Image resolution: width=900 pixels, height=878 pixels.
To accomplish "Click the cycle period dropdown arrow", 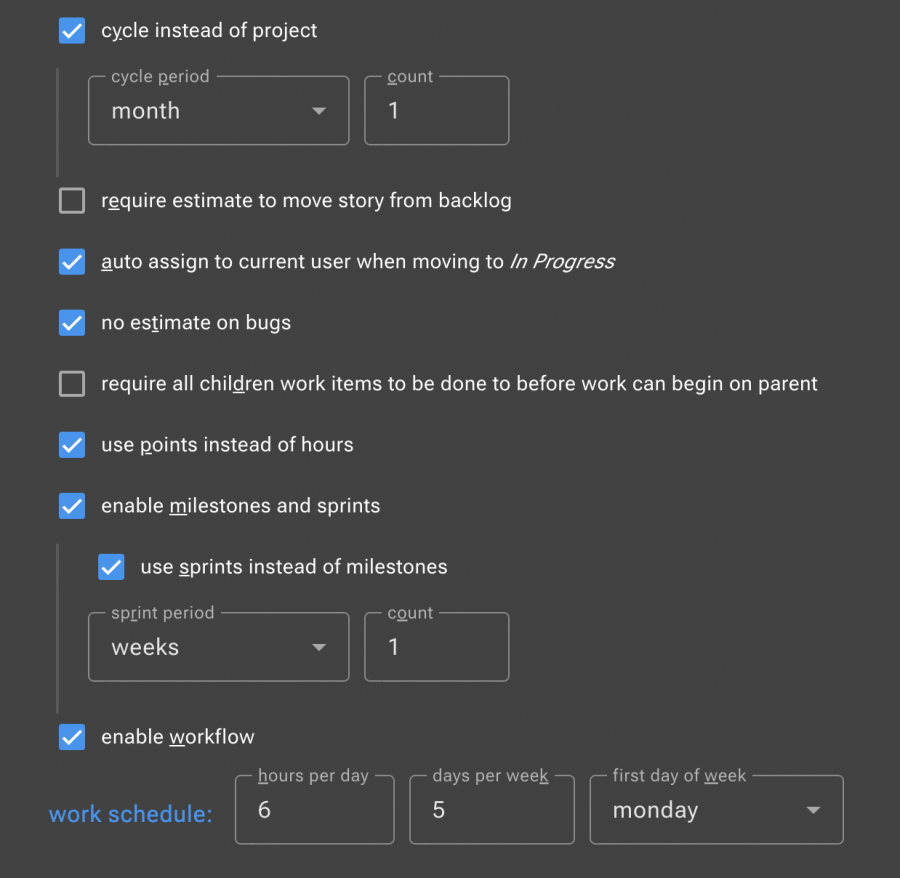I will [319, 111].
